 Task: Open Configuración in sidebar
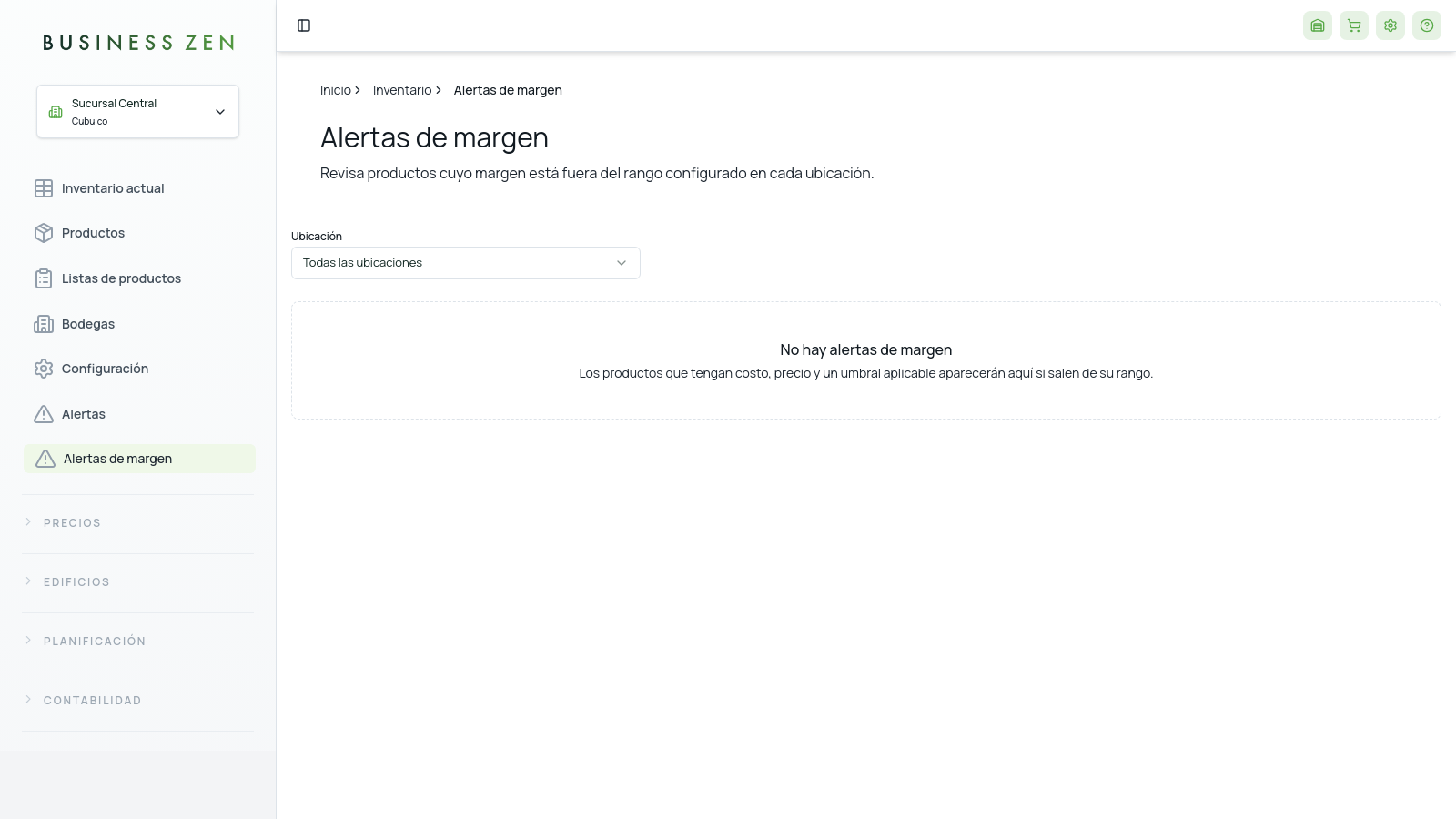(x=139, y=369)
